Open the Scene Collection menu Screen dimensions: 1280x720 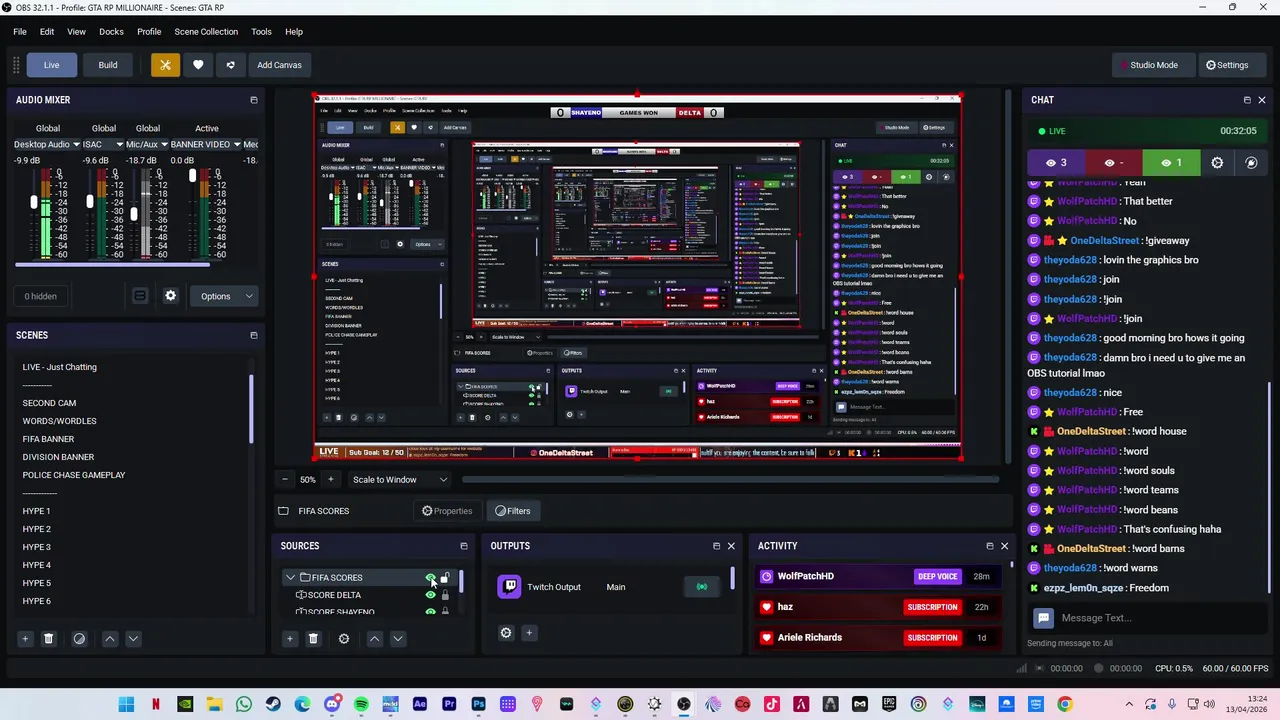coord(206,32)
